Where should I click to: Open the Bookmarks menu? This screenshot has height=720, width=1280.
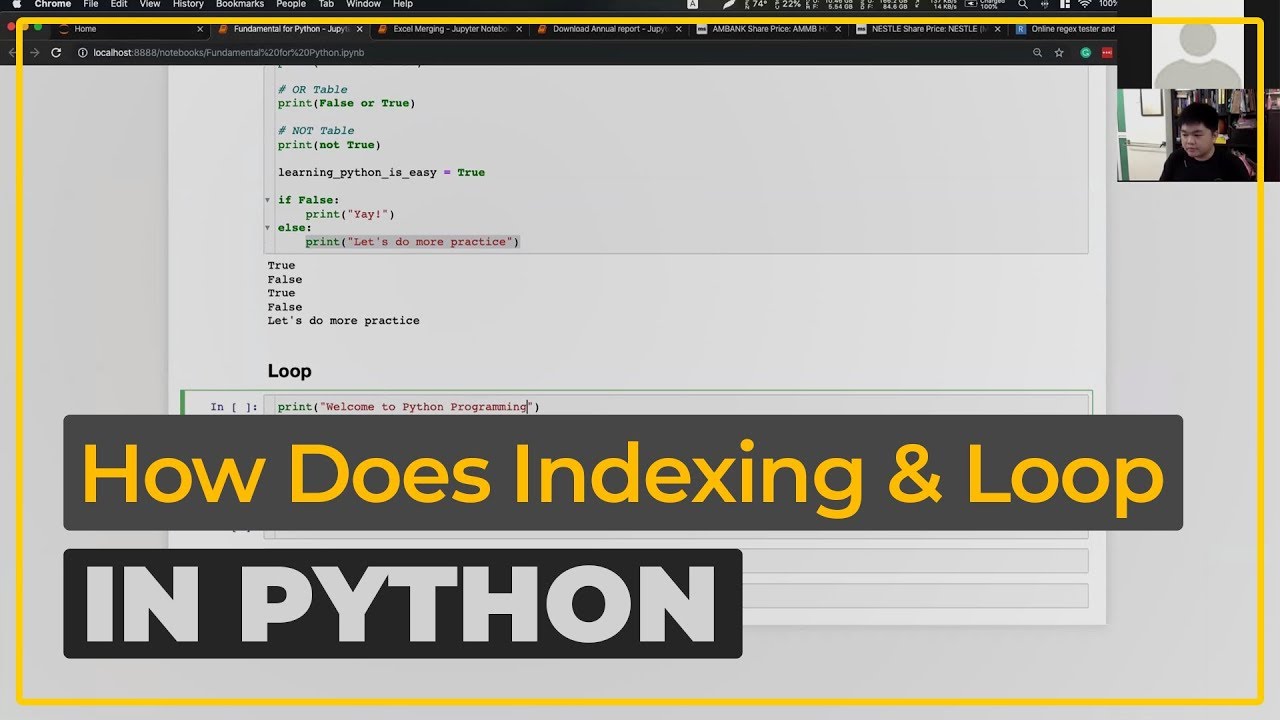point(240,4)
